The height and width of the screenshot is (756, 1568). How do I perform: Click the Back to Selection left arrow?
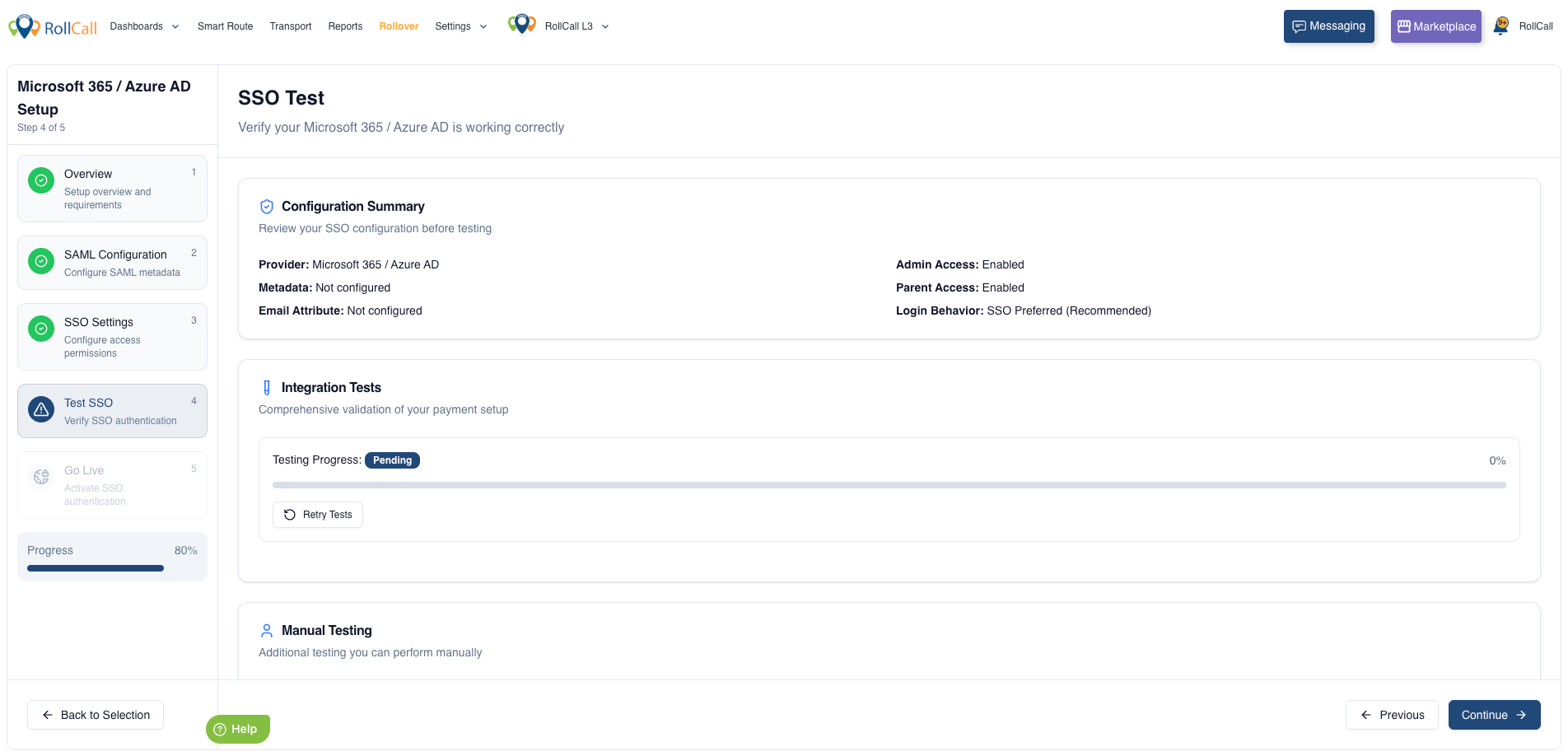tap(48, 715)
